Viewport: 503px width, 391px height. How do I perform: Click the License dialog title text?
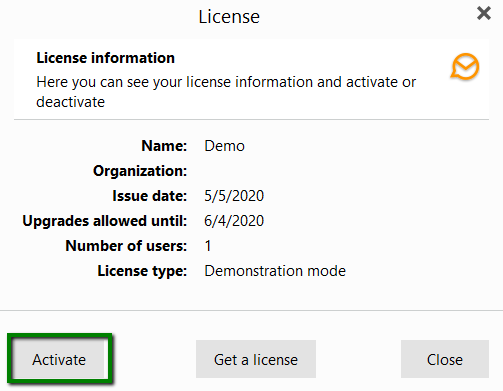click(x=229, y=16)
